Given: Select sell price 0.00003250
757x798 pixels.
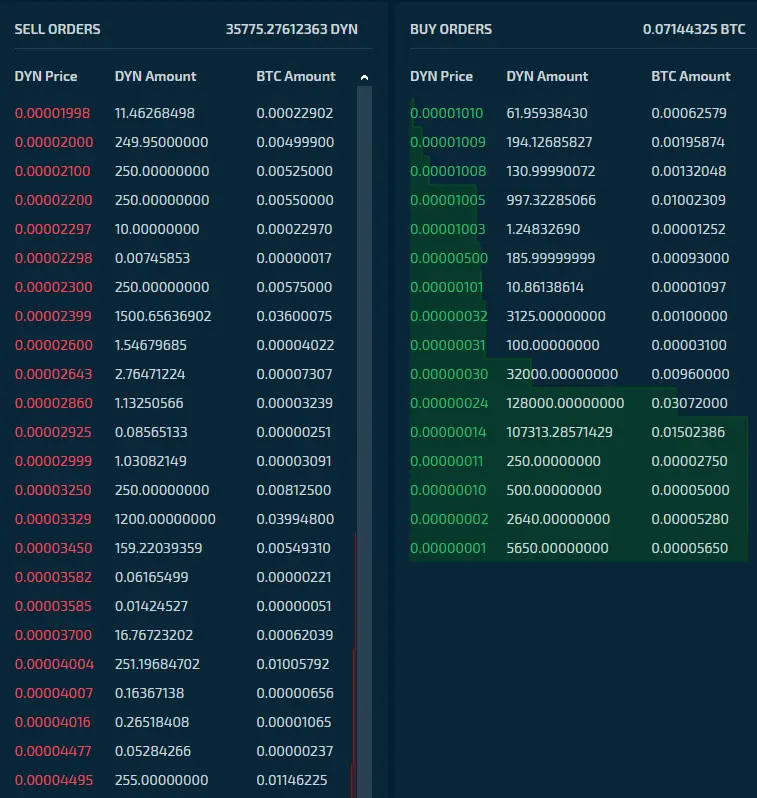Looking at the screenshot, I should coord(53,490).
